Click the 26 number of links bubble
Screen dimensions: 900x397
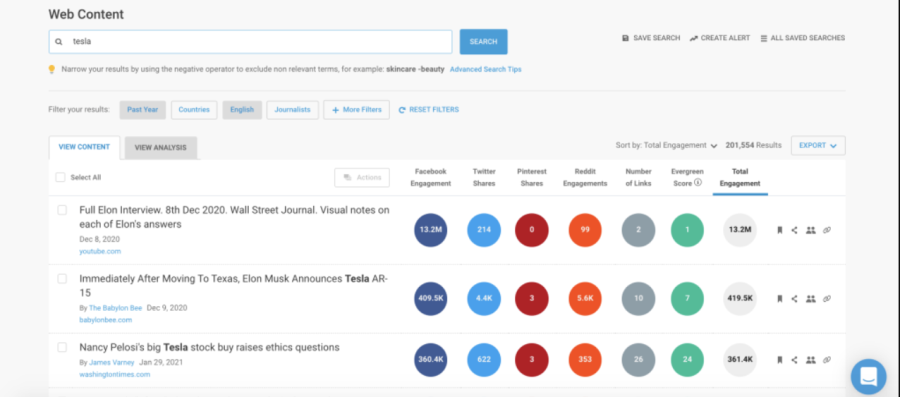coord(638,360)
